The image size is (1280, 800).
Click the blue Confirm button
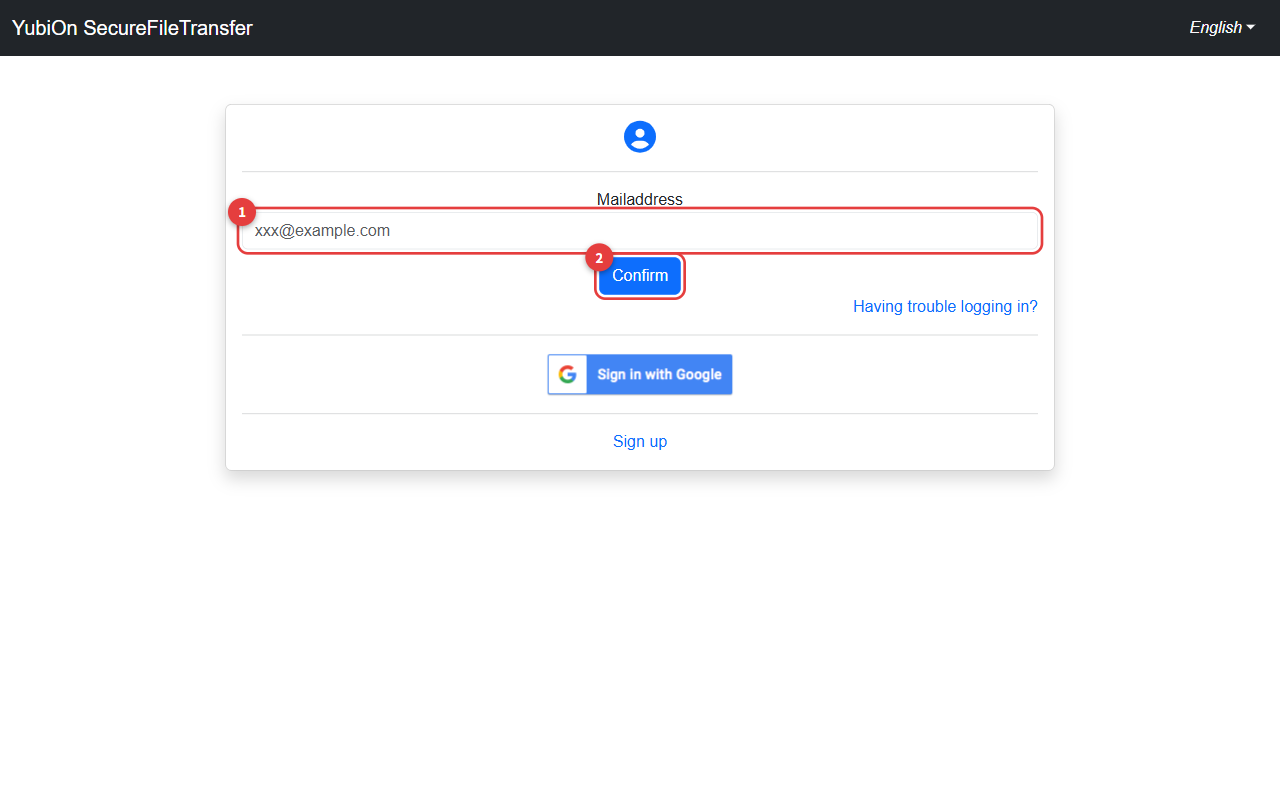pyautogui.click(x=640, y=276)
